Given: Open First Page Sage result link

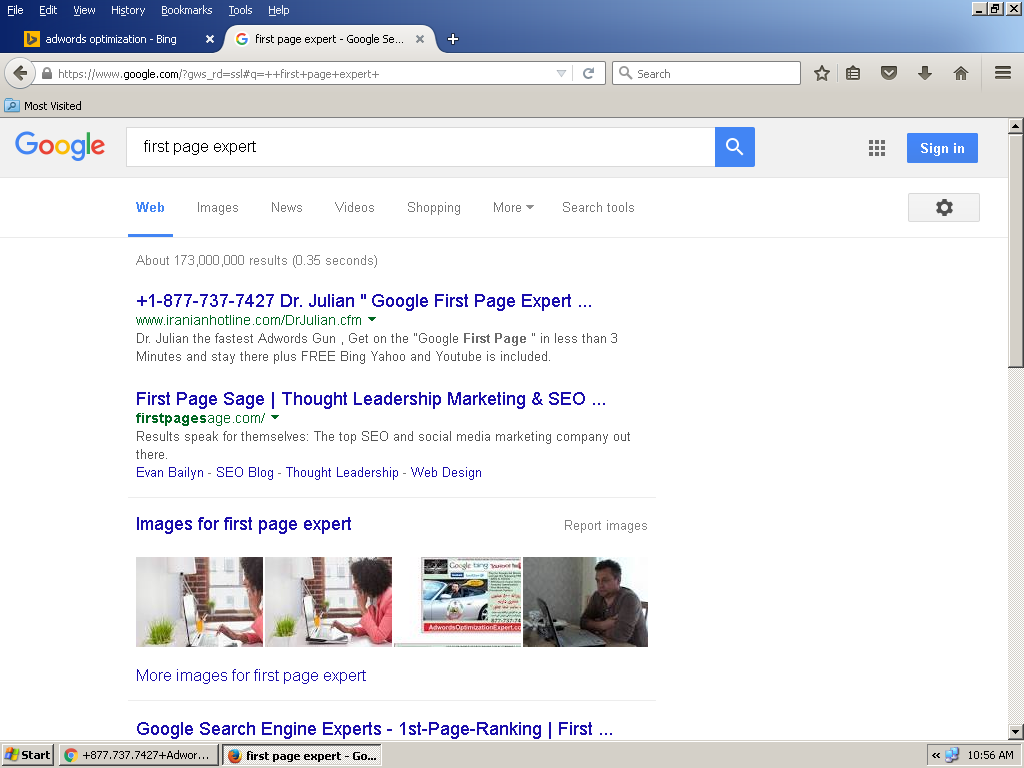Looking at the screenshot, I should (x=371, y=399).
